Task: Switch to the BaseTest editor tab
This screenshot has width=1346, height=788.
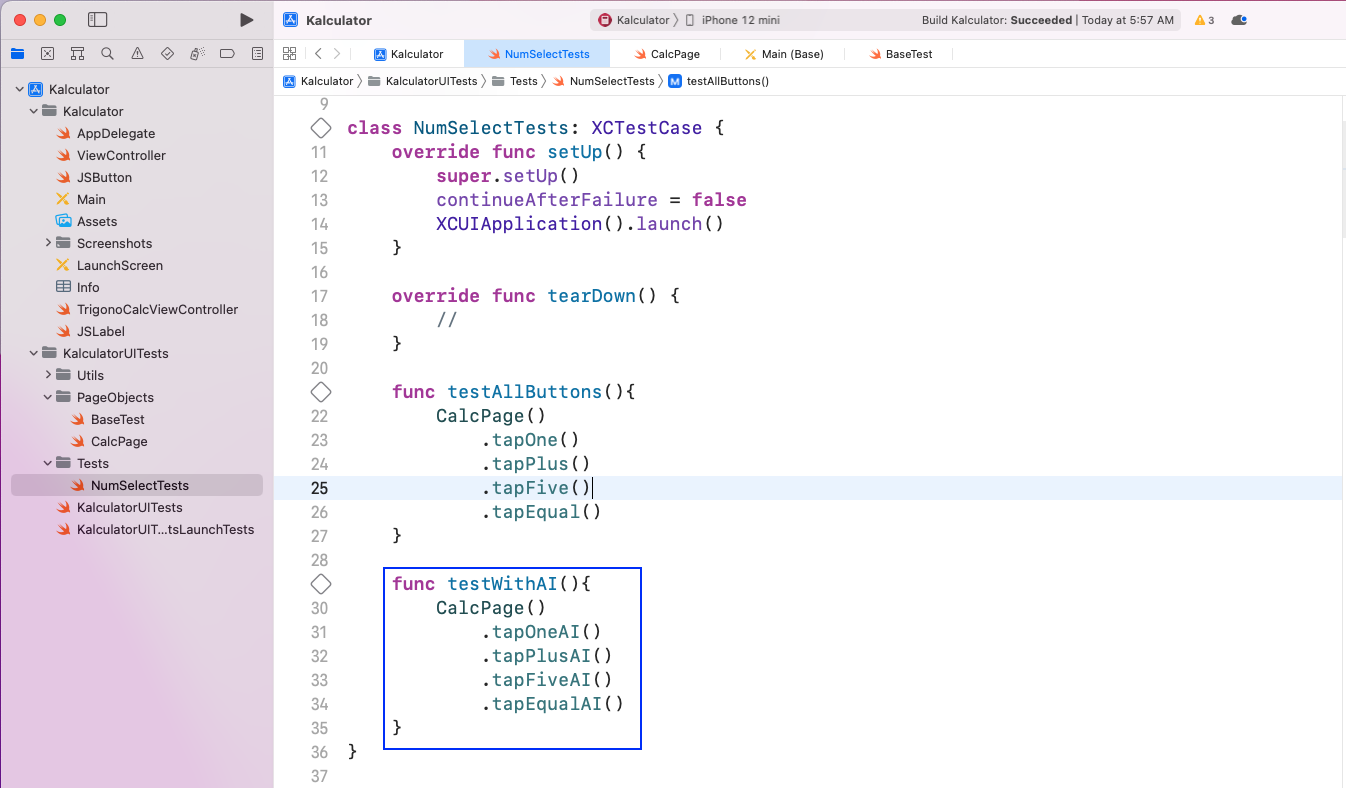Action: pyautogui.click(x=901, y=54)
